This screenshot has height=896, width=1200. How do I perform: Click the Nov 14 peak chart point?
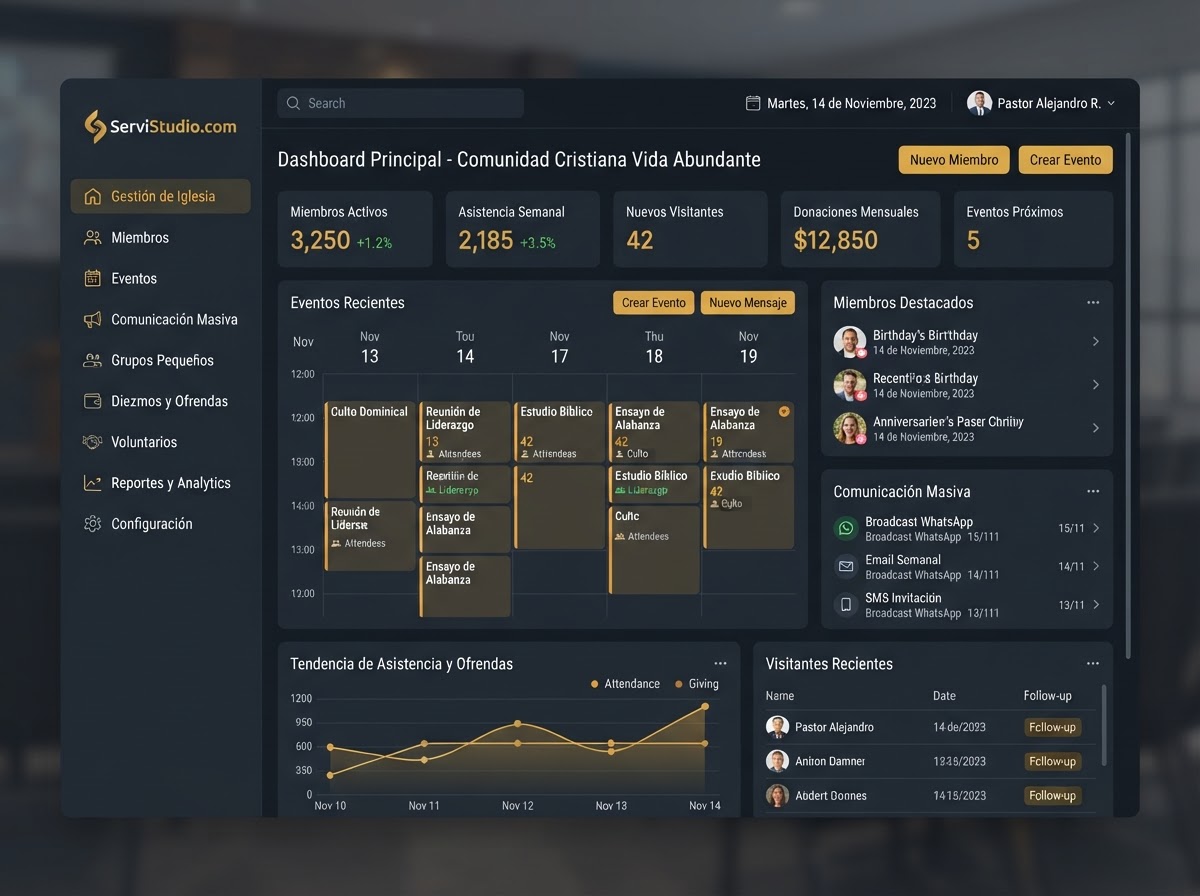pyautogui.click(x=705, y=706)
